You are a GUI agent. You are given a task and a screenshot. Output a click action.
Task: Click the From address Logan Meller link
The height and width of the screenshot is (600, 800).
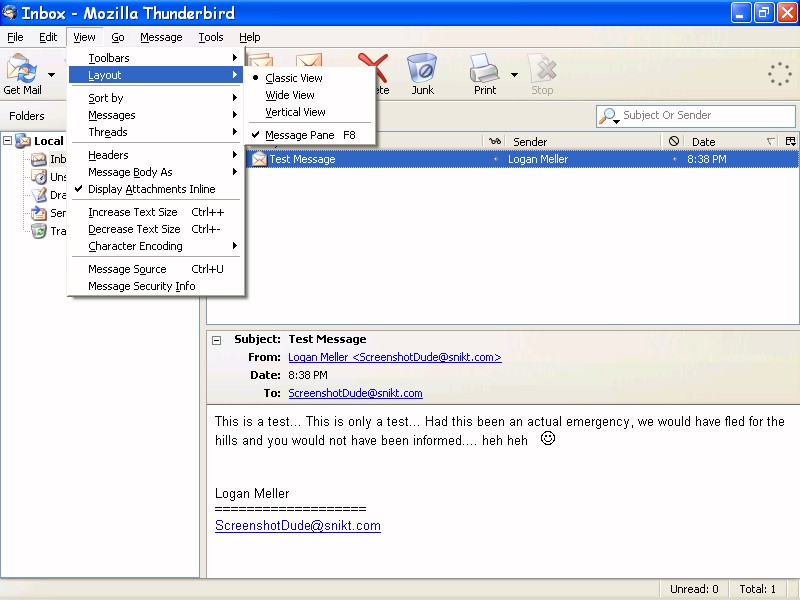[x=395, y=357]
